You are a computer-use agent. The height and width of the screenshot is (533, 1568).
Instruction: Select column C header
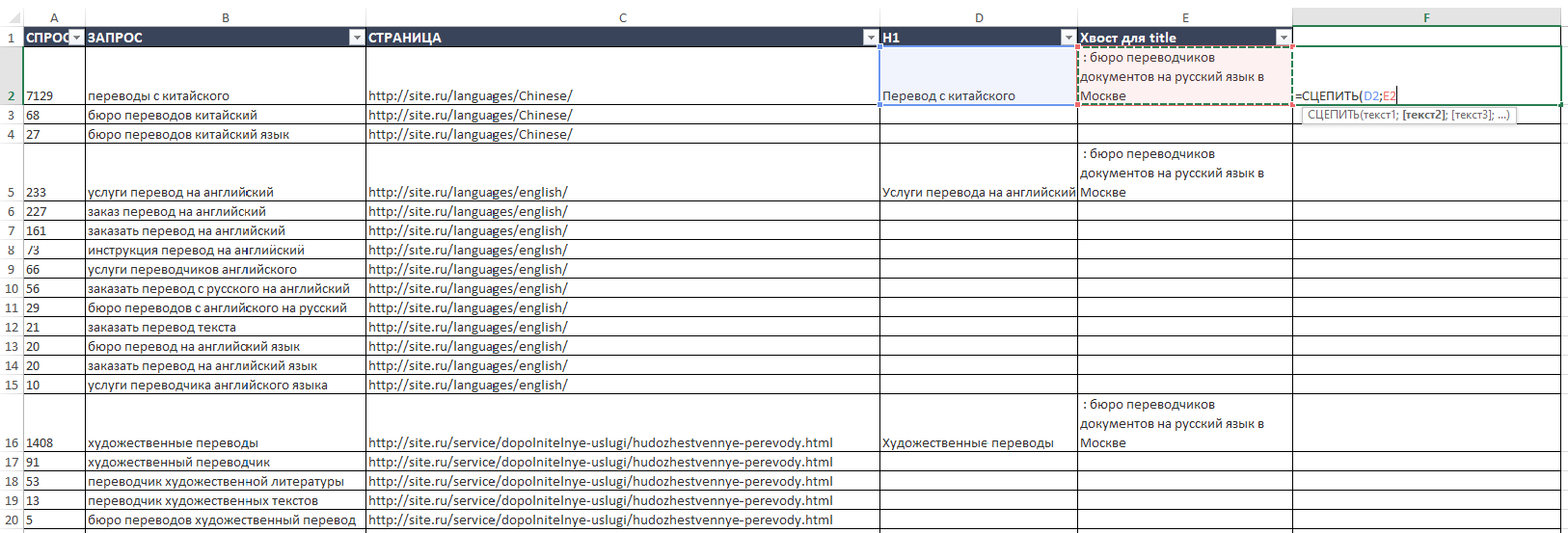point(623,17)
